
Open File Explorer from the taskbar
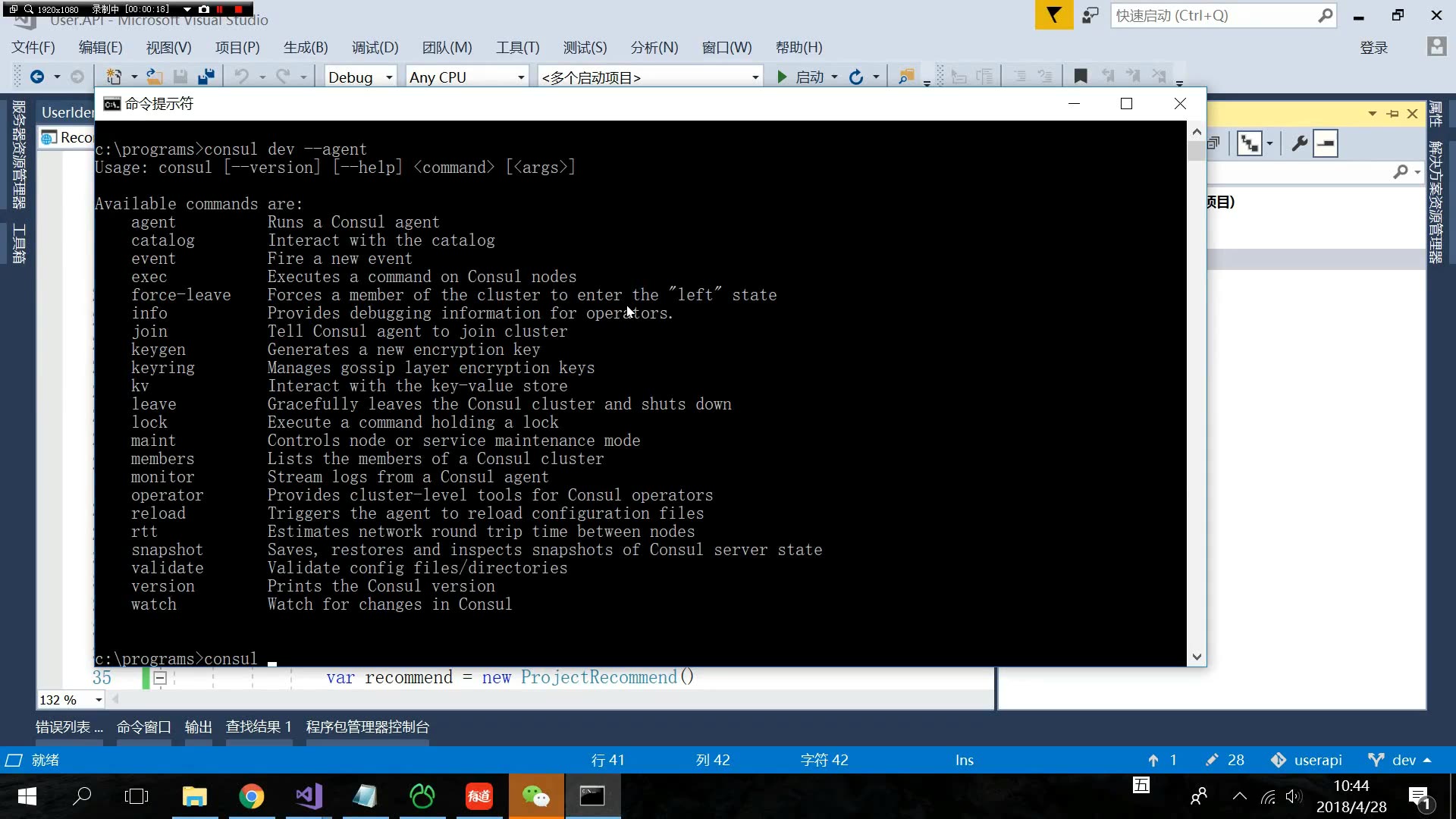pos(195,796)
